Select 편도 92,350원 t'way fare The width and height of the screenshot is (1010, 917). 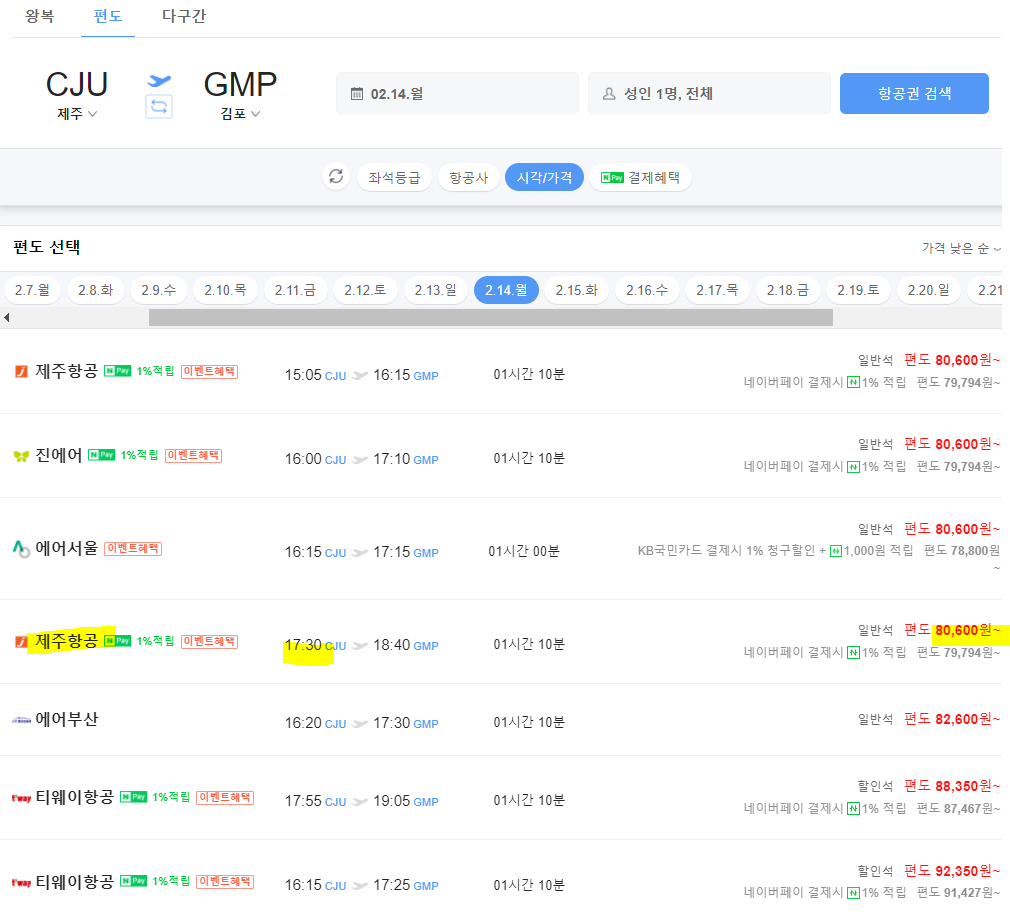click(952, 871)
